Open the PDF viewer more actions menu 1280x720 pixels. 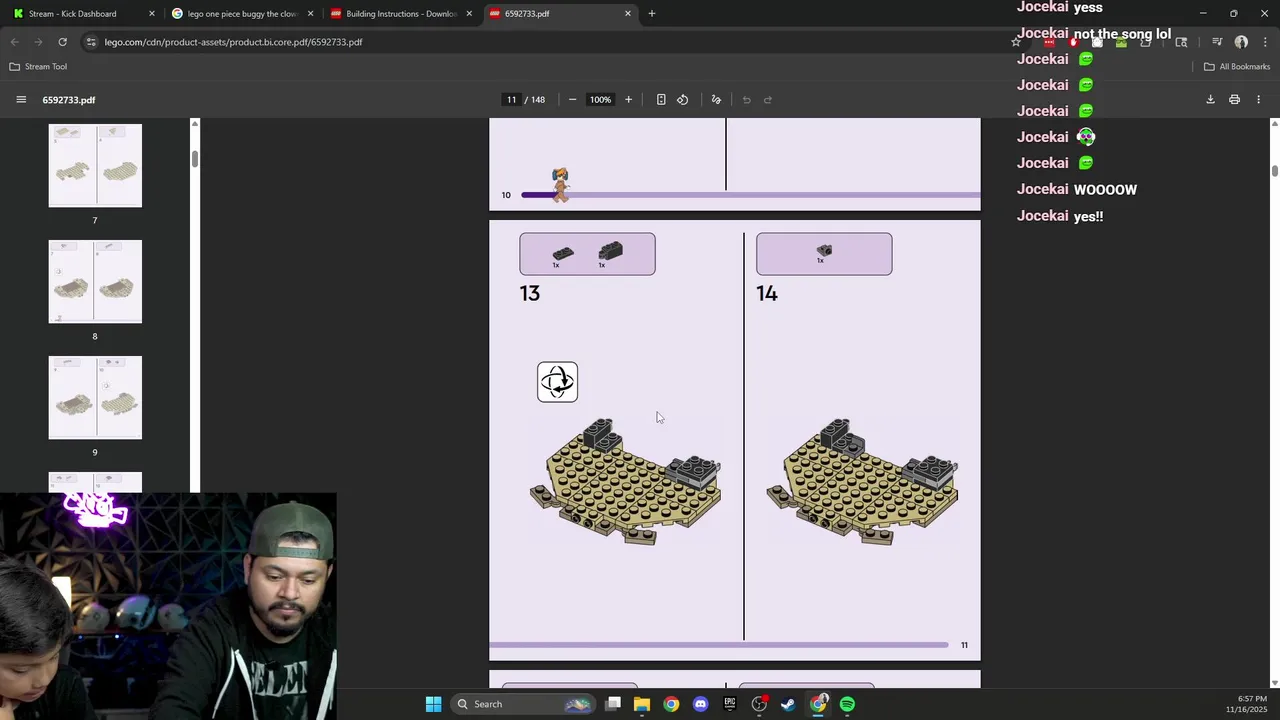[x=1258, y=100]
